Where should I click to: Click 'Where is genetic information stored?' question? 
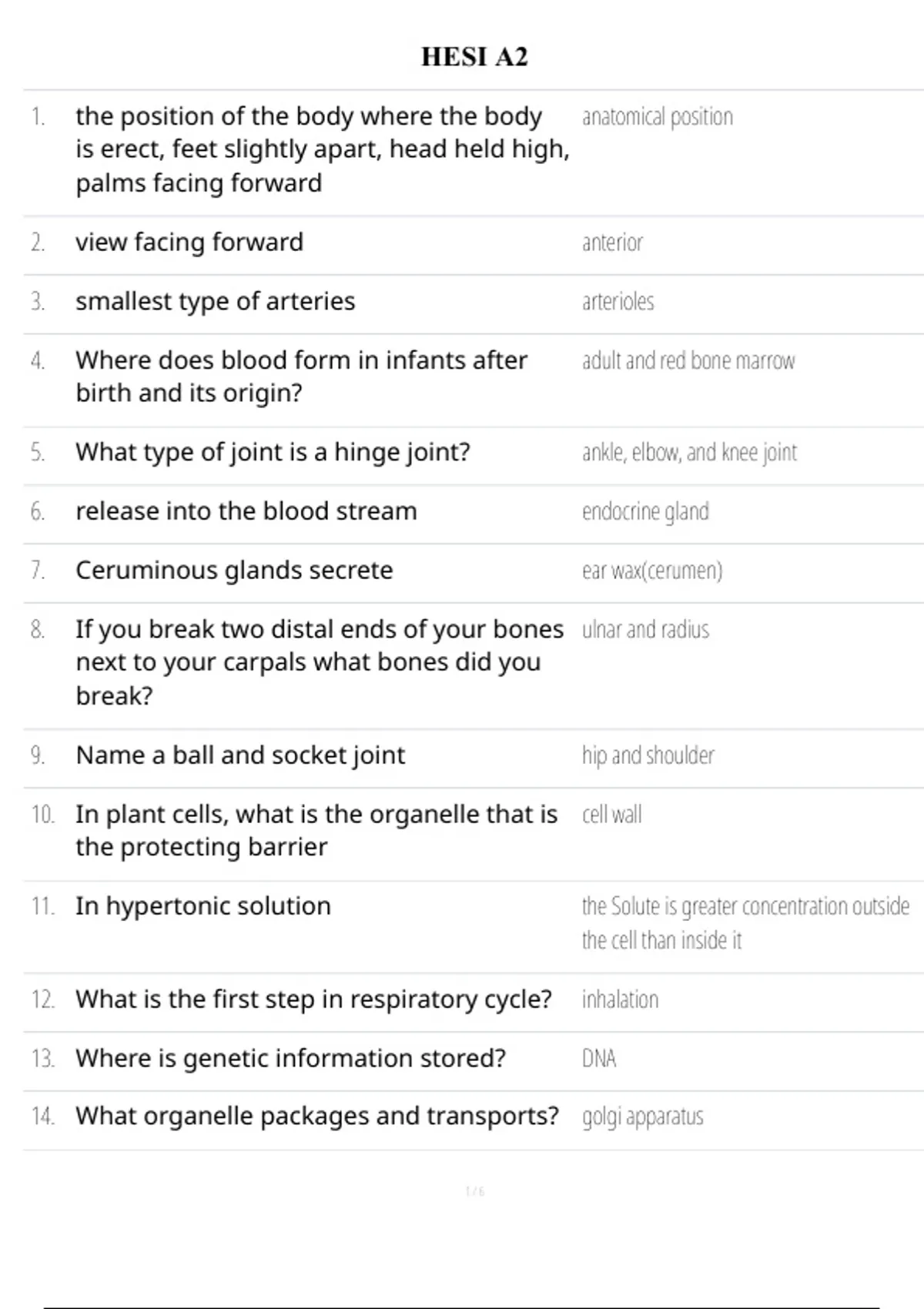pyautogui.click(x=290, y=1059)
